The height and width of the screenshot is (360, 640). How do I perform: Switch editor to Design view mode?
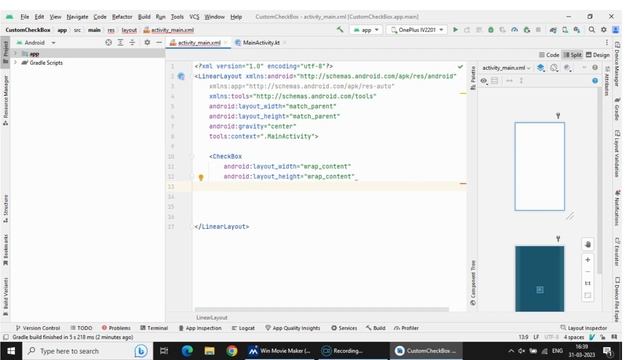[598, 55]
